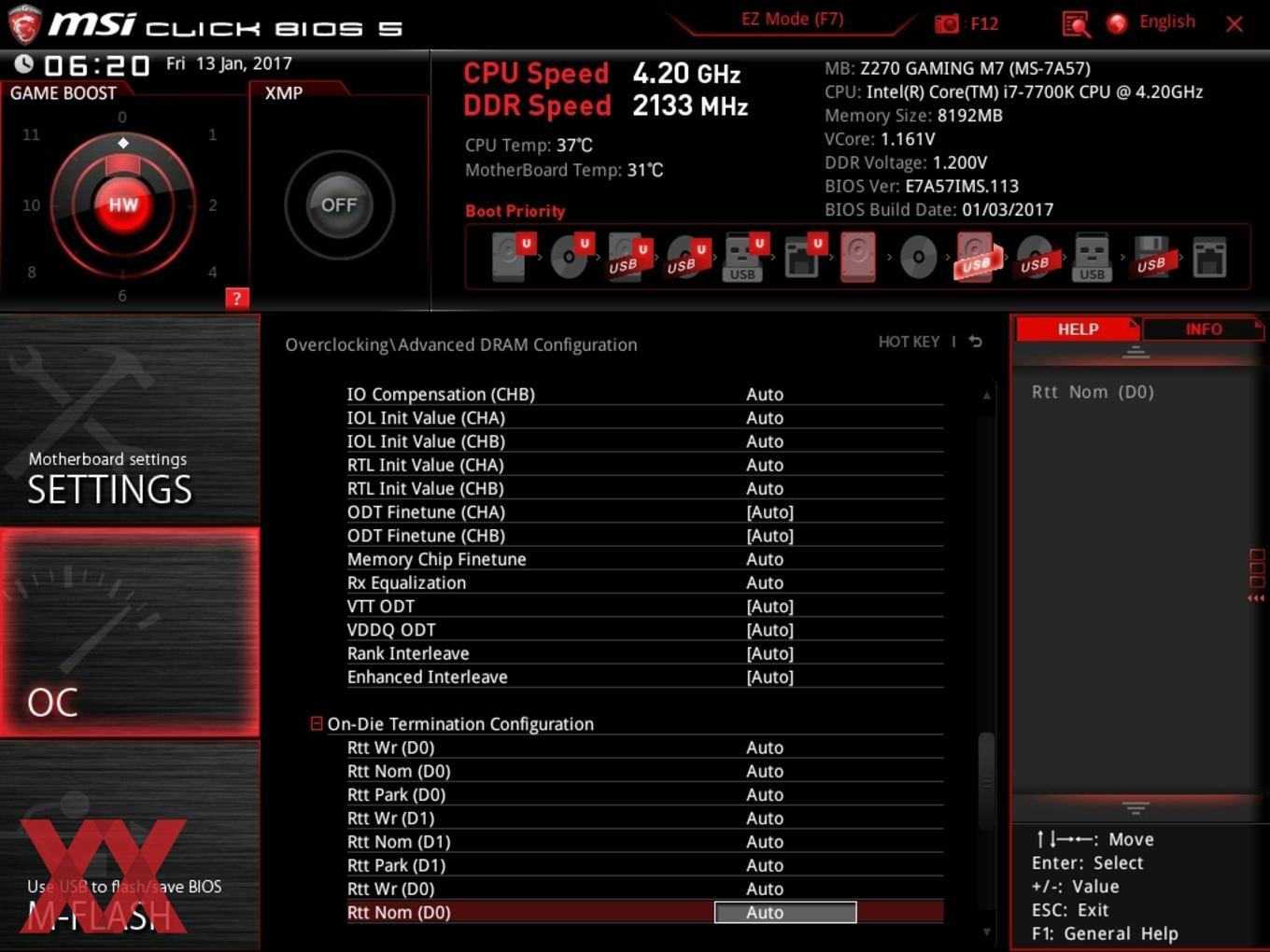Click the top grip handle of the help panel
The image size is (1270, 952).
(1136, 352)
